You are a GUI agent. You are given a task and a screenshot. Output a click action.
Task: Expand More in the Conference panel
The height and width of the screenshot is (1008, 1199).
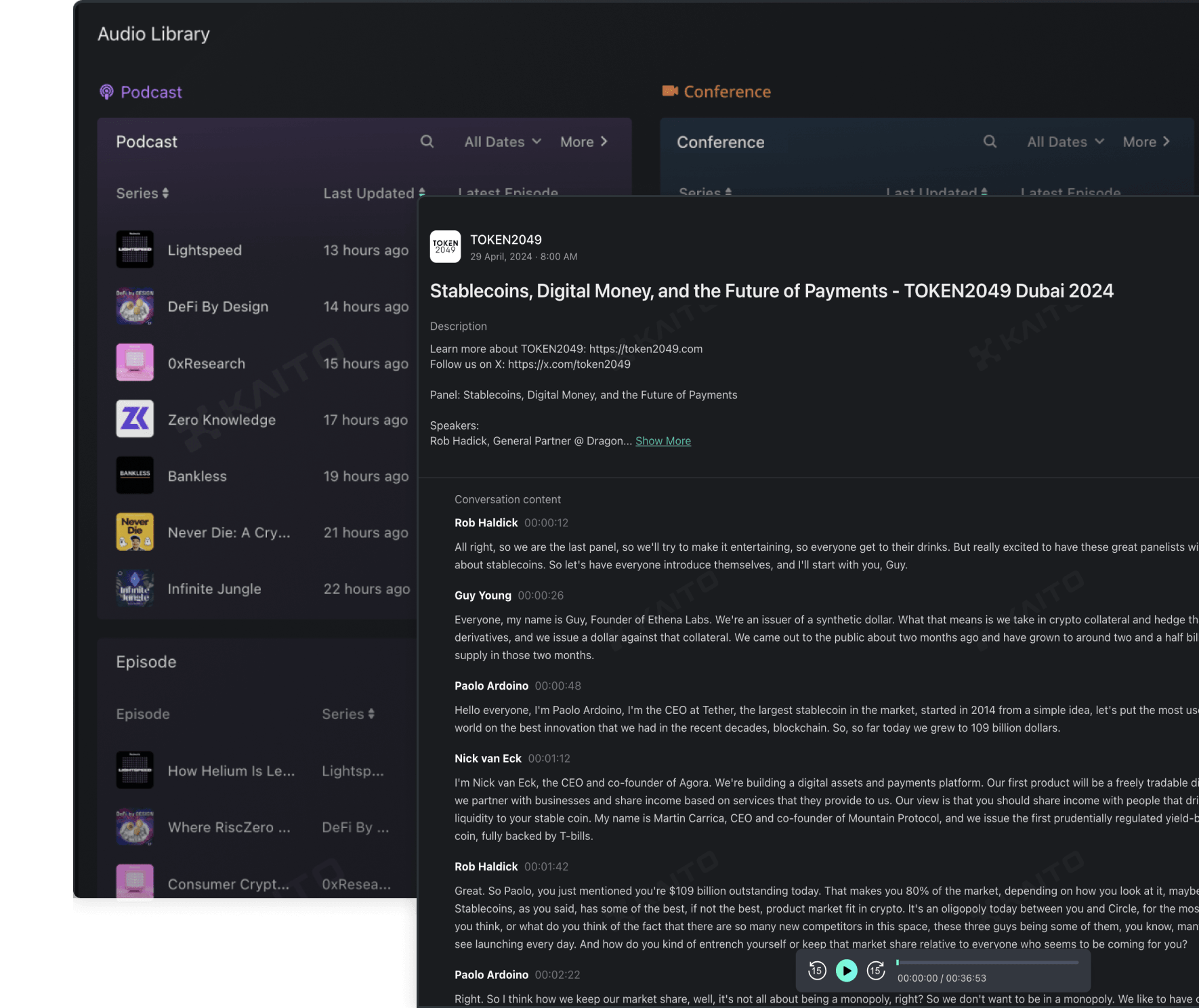pyautogui.click(x=1146, y=142)
